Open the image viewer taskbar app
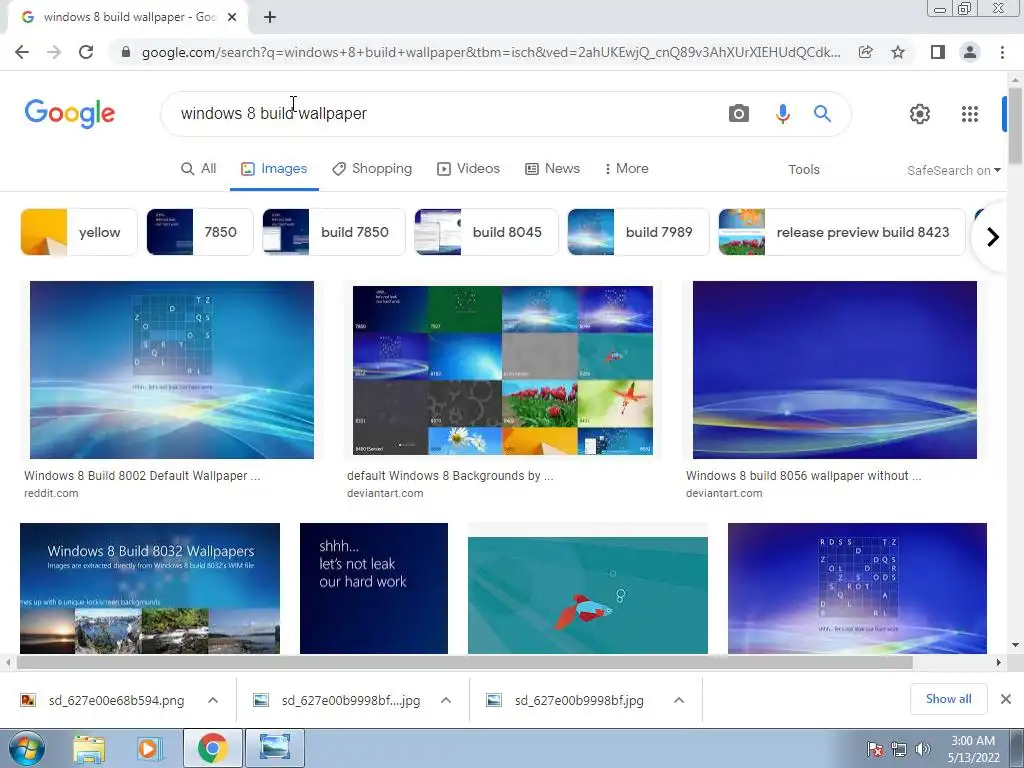Screen dimensions: 1024x768 pos(275,748)
